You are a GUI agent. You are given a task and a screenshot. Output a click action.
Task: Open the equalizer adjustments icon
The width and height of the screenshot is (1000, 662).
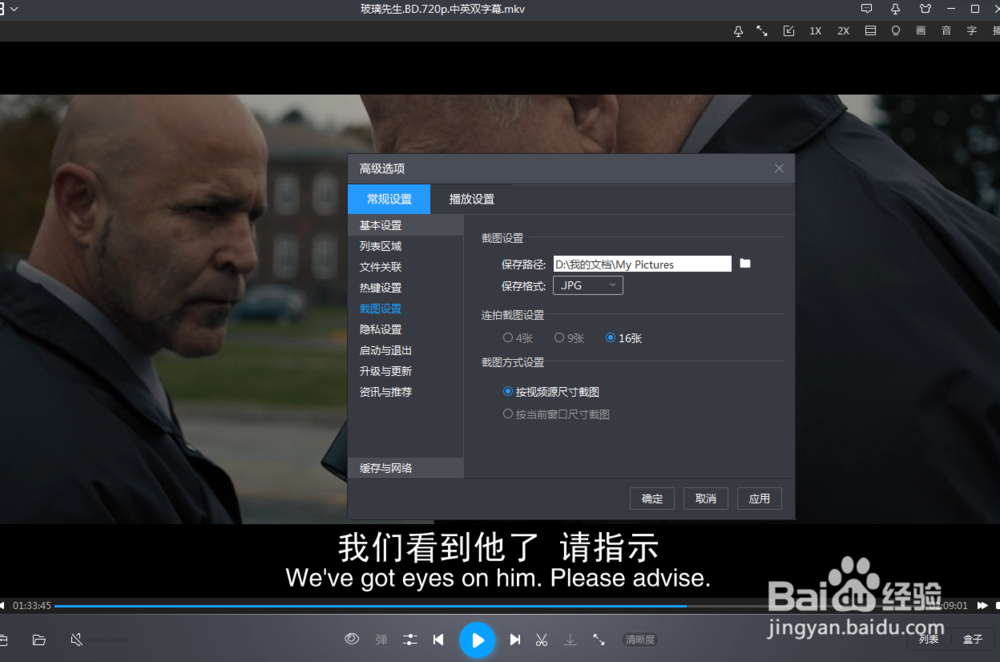click(410, 640)
